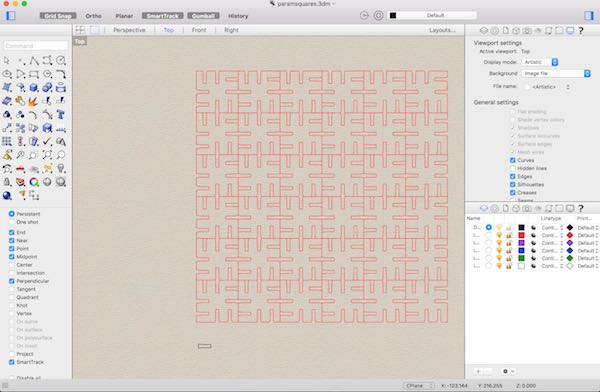The height and width of the screenshot is (392, 600).
Task: Open the four-viewport layout icon
Action: point(80,30)
